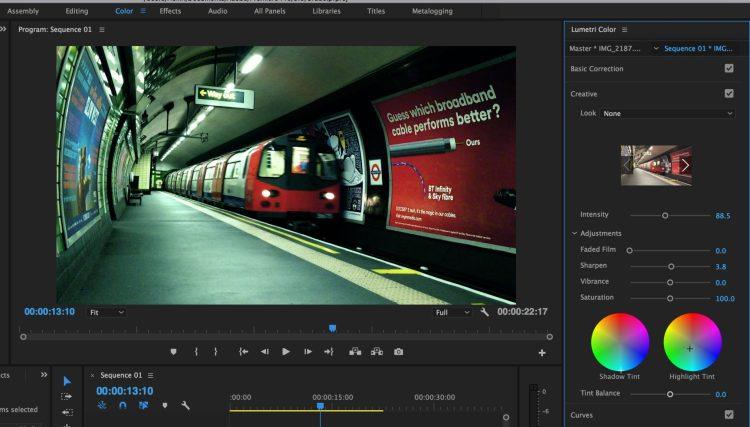Image resolution: width=750 pixels, height=427 pixels.
Task: Step back one frame
Action: (x=265, y=352)
